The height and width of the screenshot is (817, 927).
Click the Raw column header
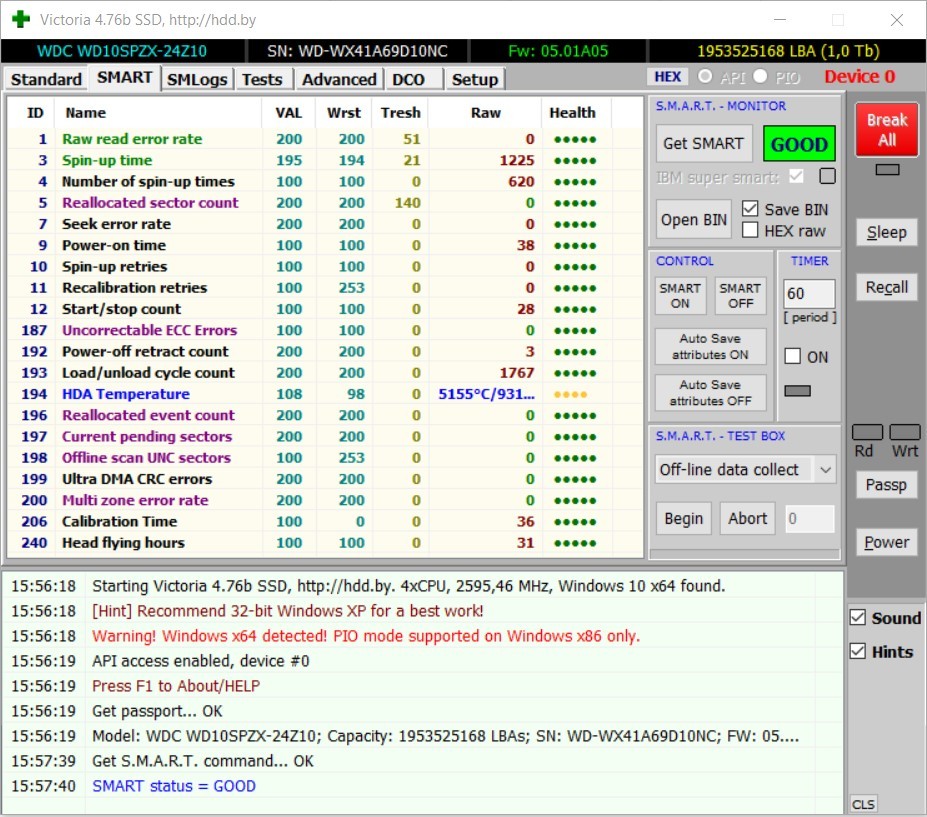[x=485, y=112]
